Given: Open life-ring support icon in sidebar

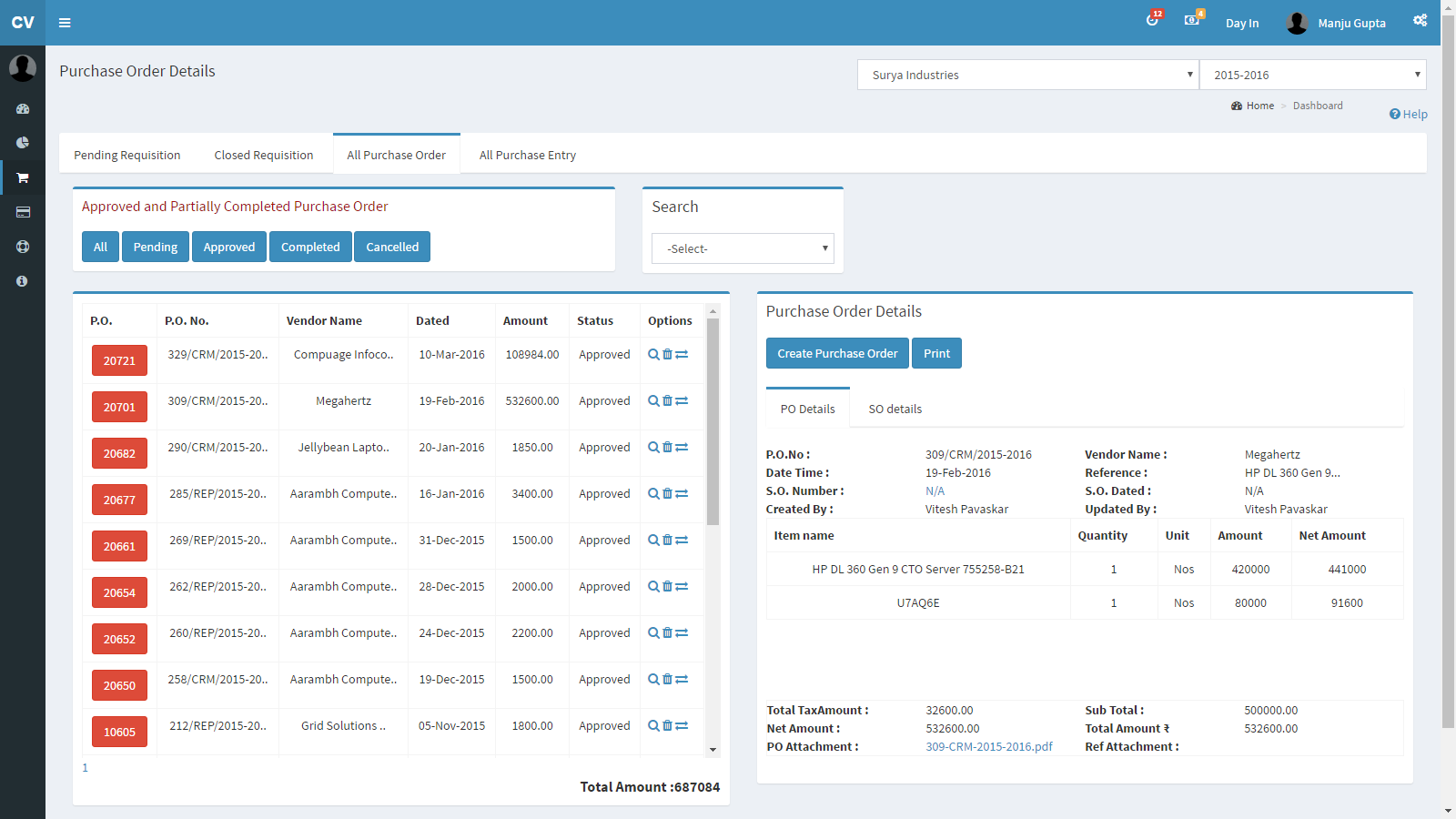Looking at the screenshot, I should click(23, 247).
